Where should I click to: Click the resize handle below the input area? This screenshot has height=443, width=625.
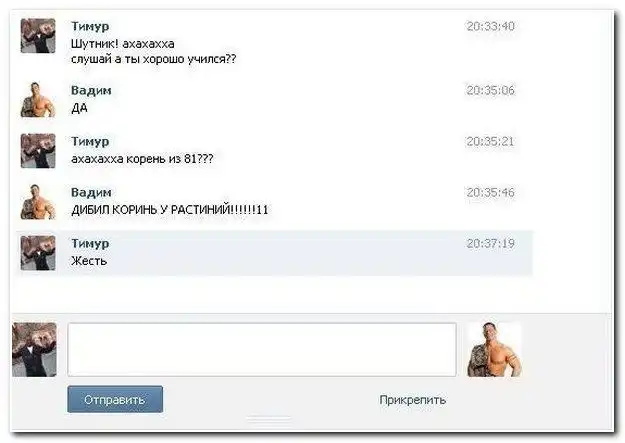(269, 418)
